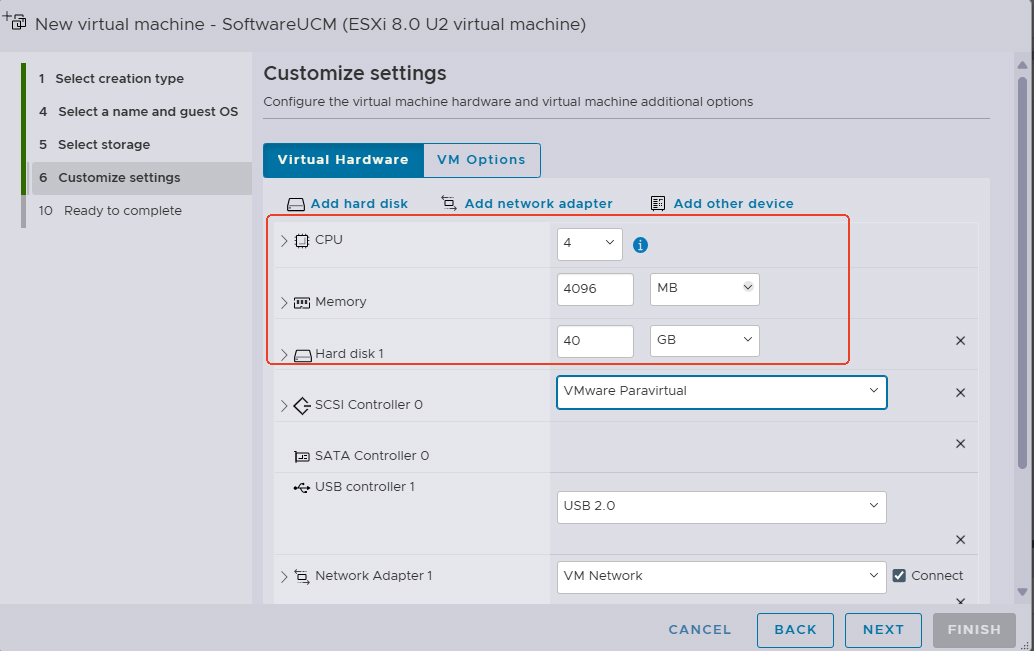
Task: Open the VMware Paravirtual controller dropdown
Action: click(x=721, y=392)
